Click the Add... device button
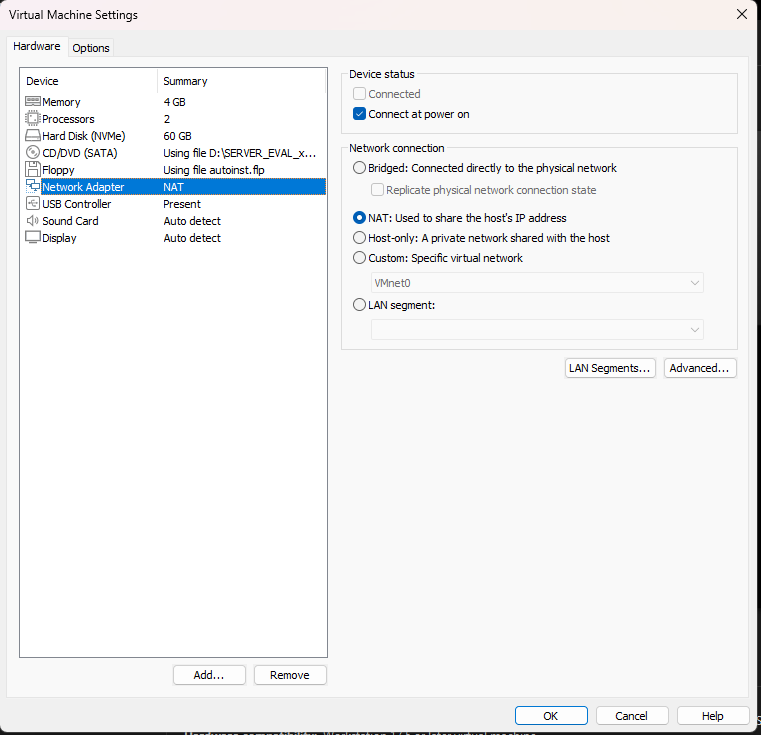The image size is (761, 735). 209,675
